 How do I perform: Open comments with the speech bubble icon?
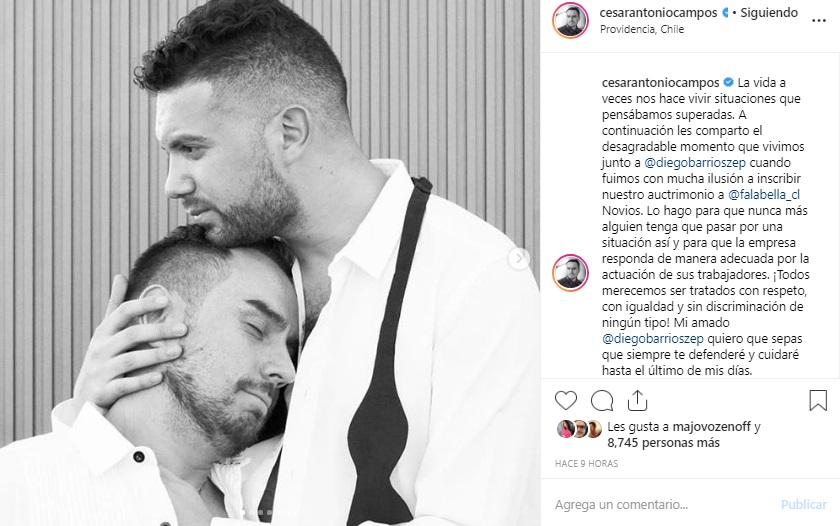[602, 401]
